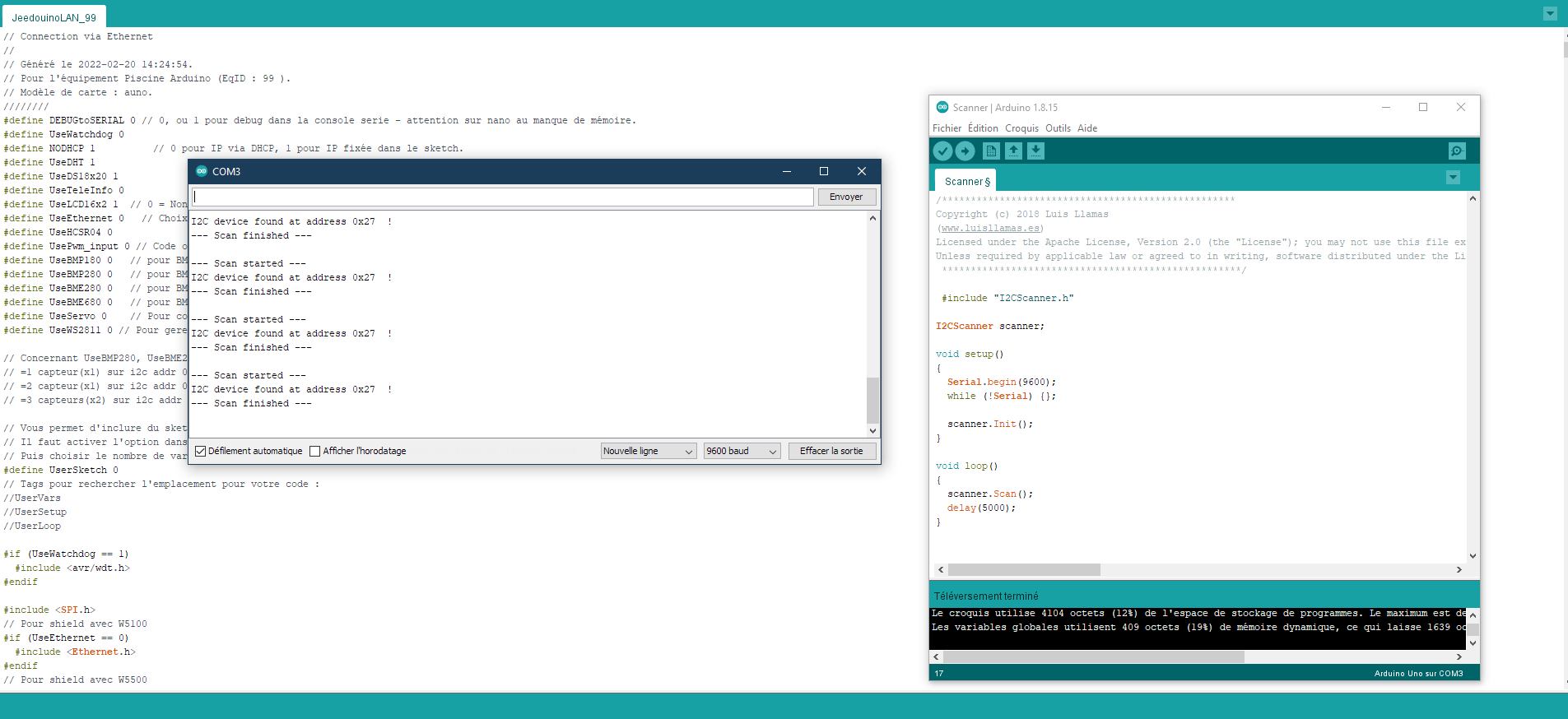Viewport: 1568px width, 719px height.
Task: Click '#include <avr/wdt.h>' line in Jeedouino sketch
Action: 72,568
